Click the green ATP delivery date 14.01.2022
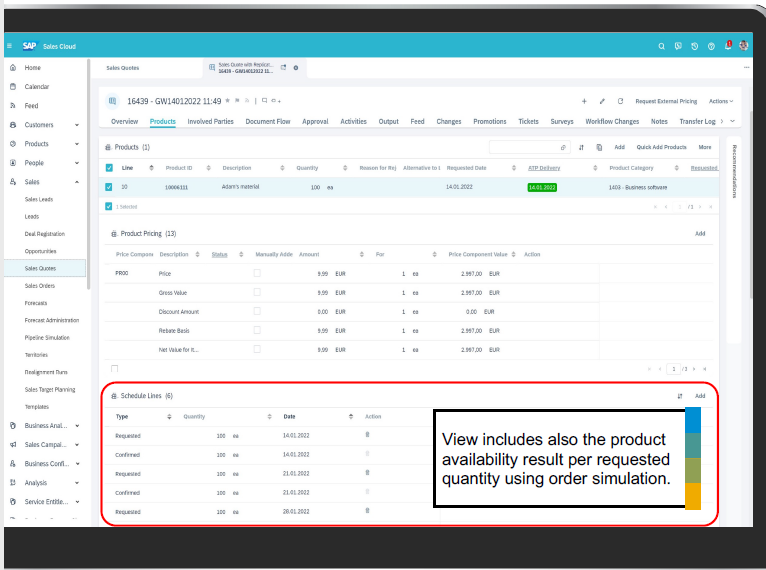This screenshot has height=570, width=766. point(542,187)
